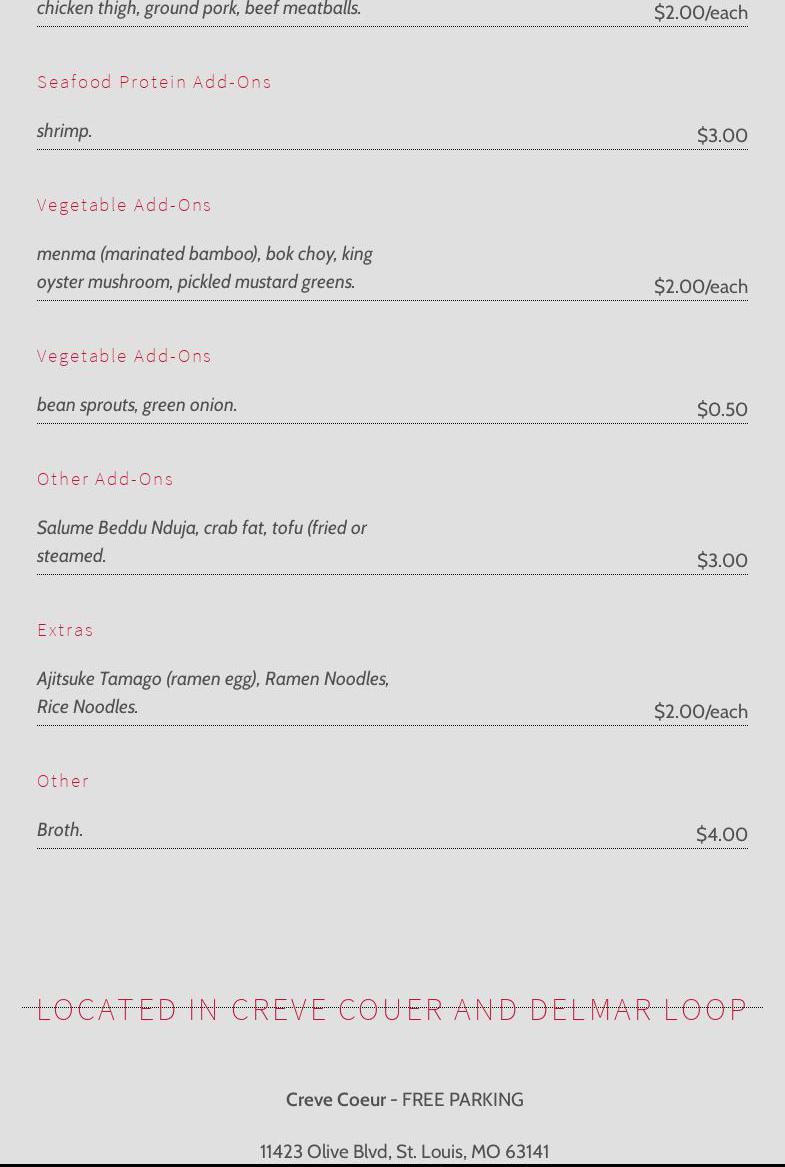The width and height of the screenshot is (785, 1167).
Task: Click the $2.00/each price for Extras
Action: coord(700,711)
